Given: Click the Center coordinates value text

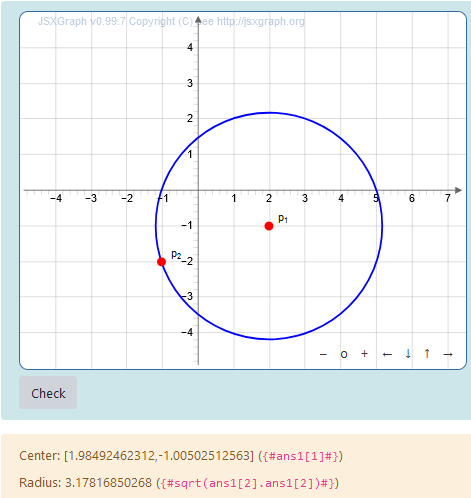Looking at the screenshot, I should pos(159,455).
